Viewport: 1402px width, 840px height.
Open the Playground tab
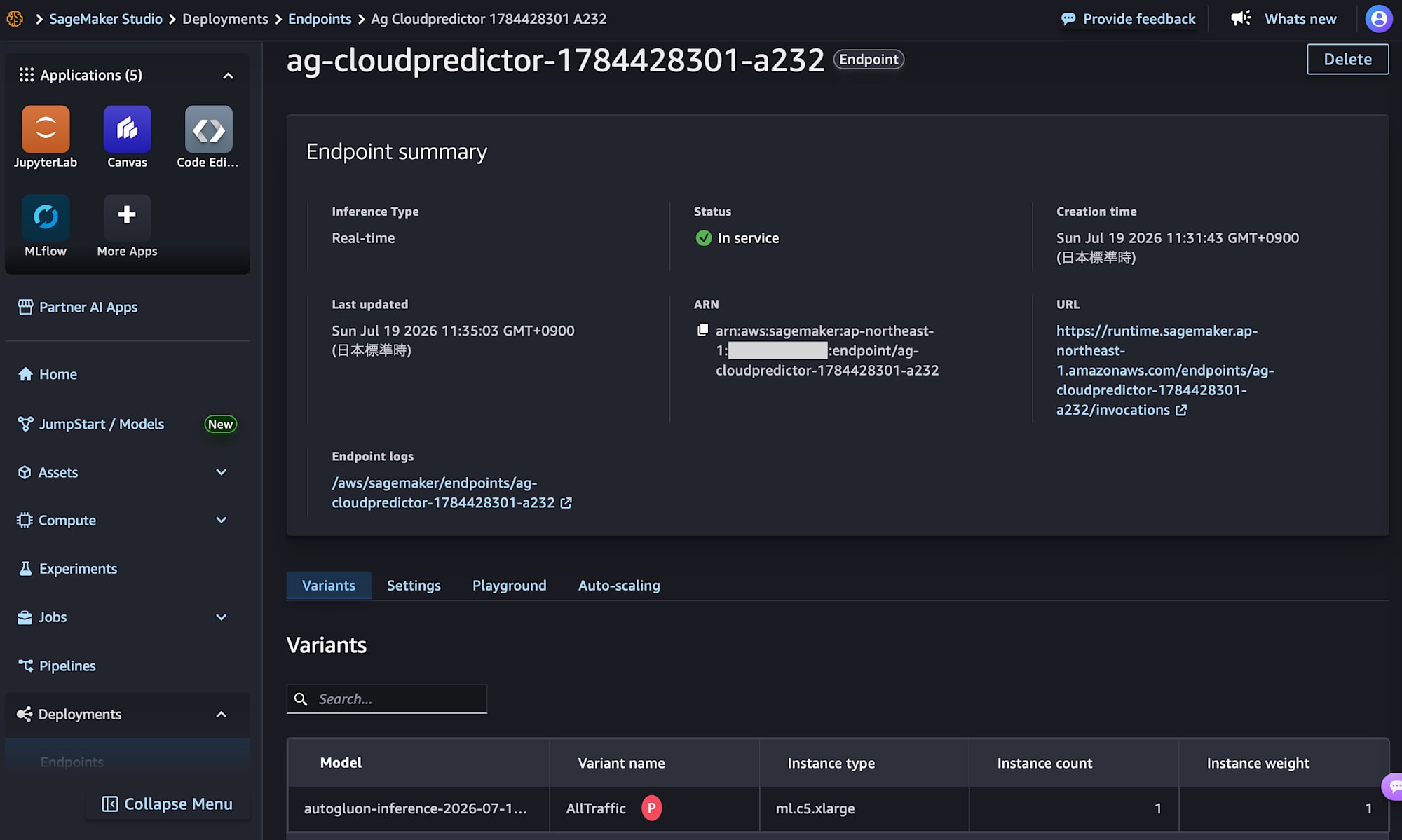point(509,585)
